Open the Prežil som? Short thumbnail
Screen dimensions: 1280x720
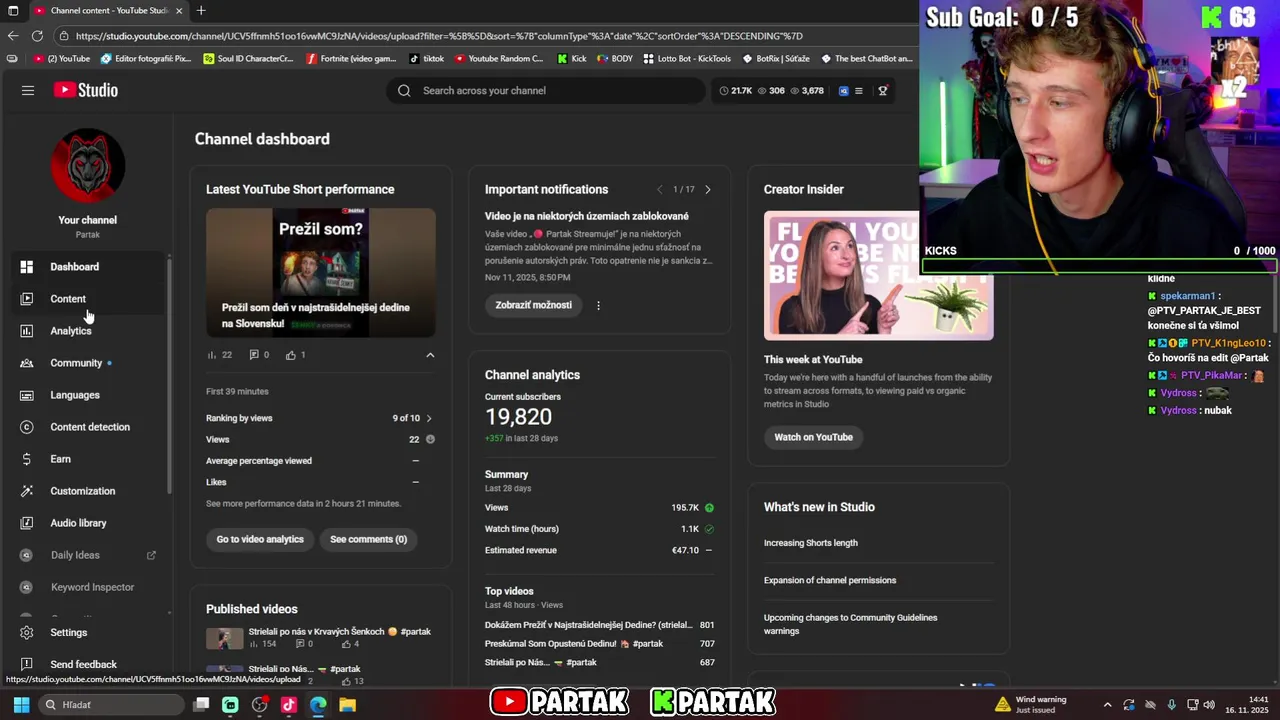point(321,272)
